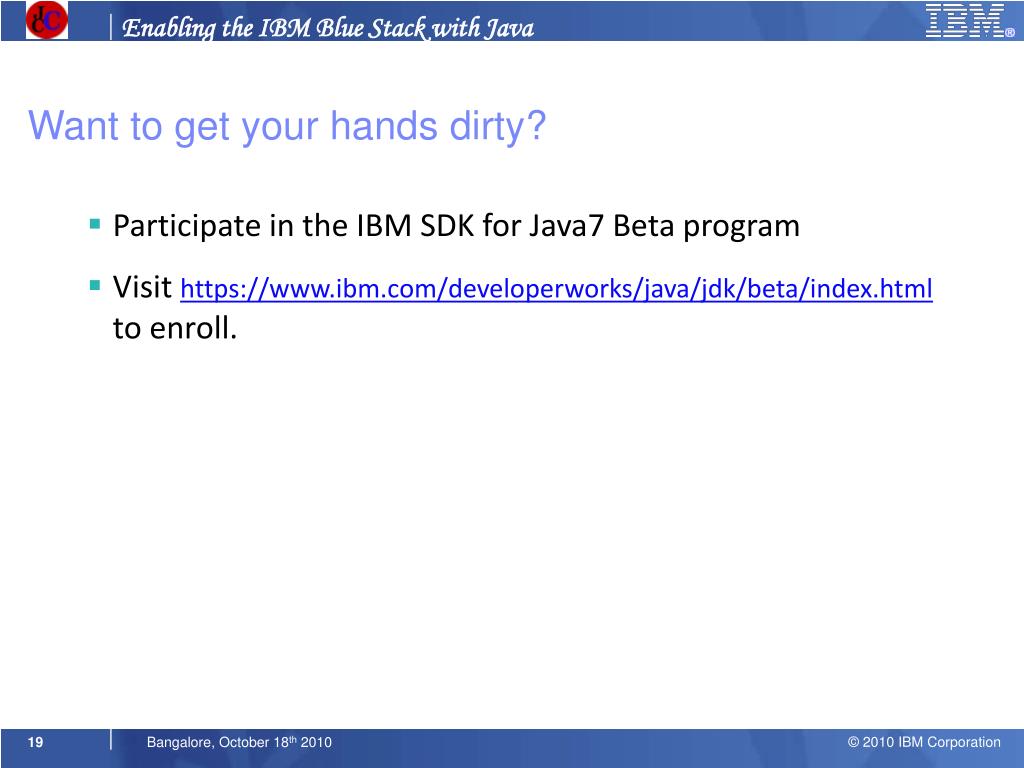Click the red circular logo at top-left
The height and width of the screenshot is (768, 1024).
46,20
